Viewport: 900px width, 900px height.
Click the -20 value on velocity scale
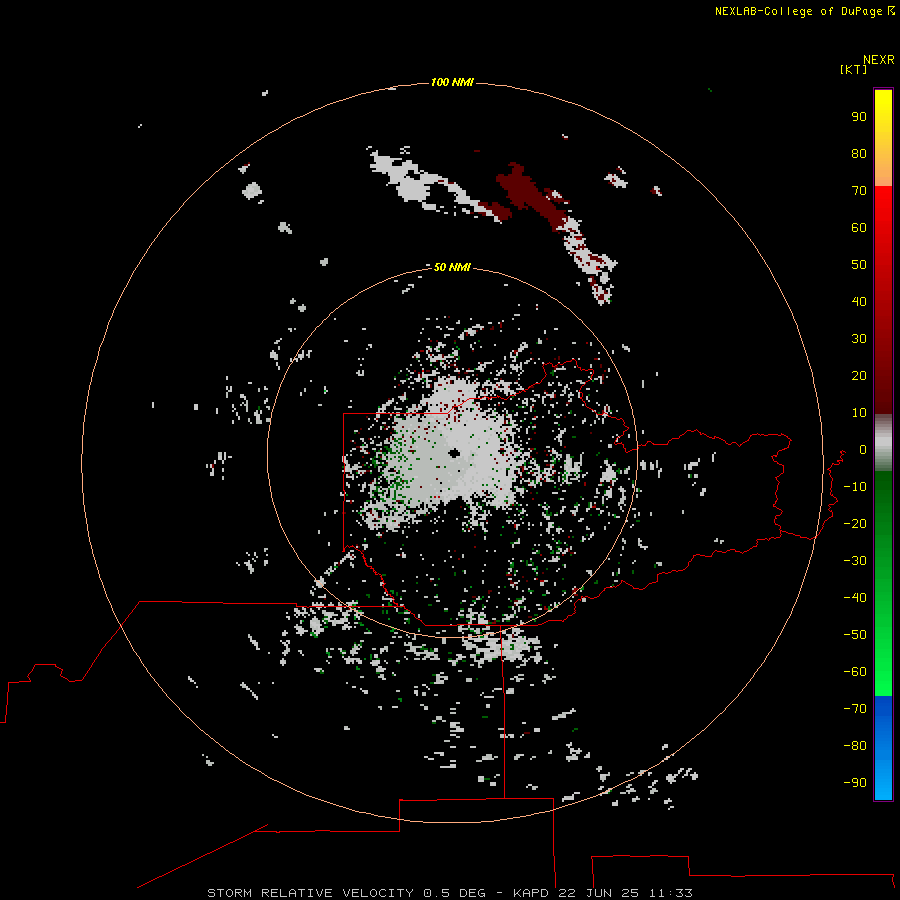point(855,524)
